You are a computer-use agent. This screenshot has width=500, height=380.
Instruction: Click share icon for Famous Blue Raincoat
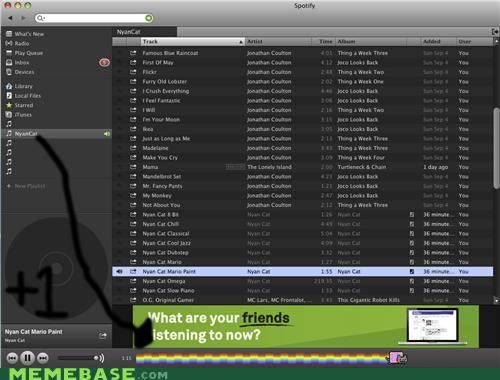pyautogui.click(x=133, y=53)
